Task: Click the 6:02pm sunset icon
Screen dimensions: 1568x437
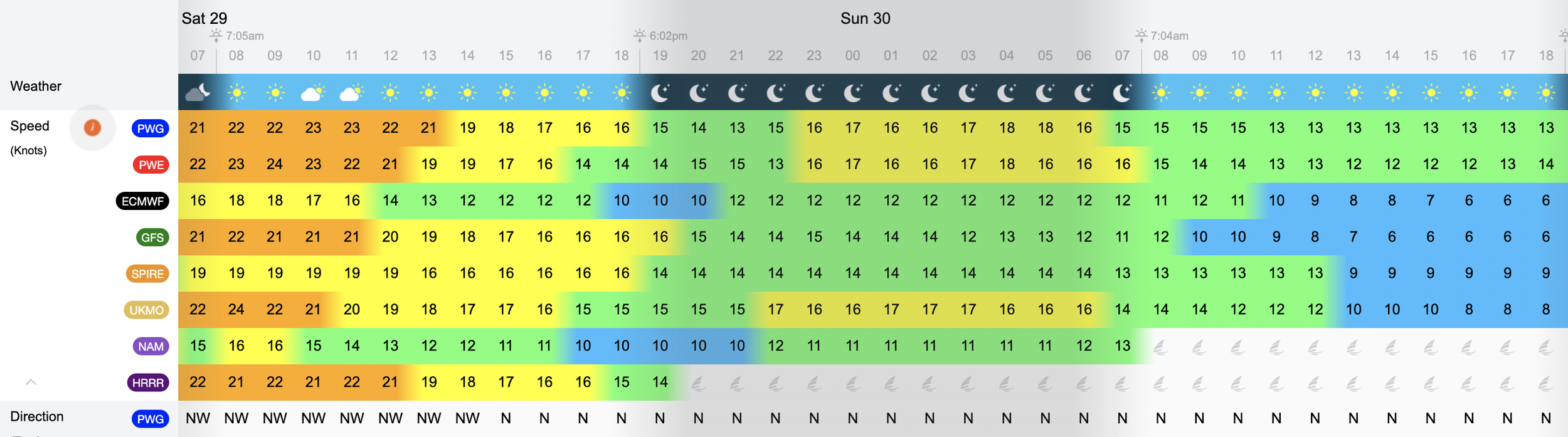Action: coord(639,36)
